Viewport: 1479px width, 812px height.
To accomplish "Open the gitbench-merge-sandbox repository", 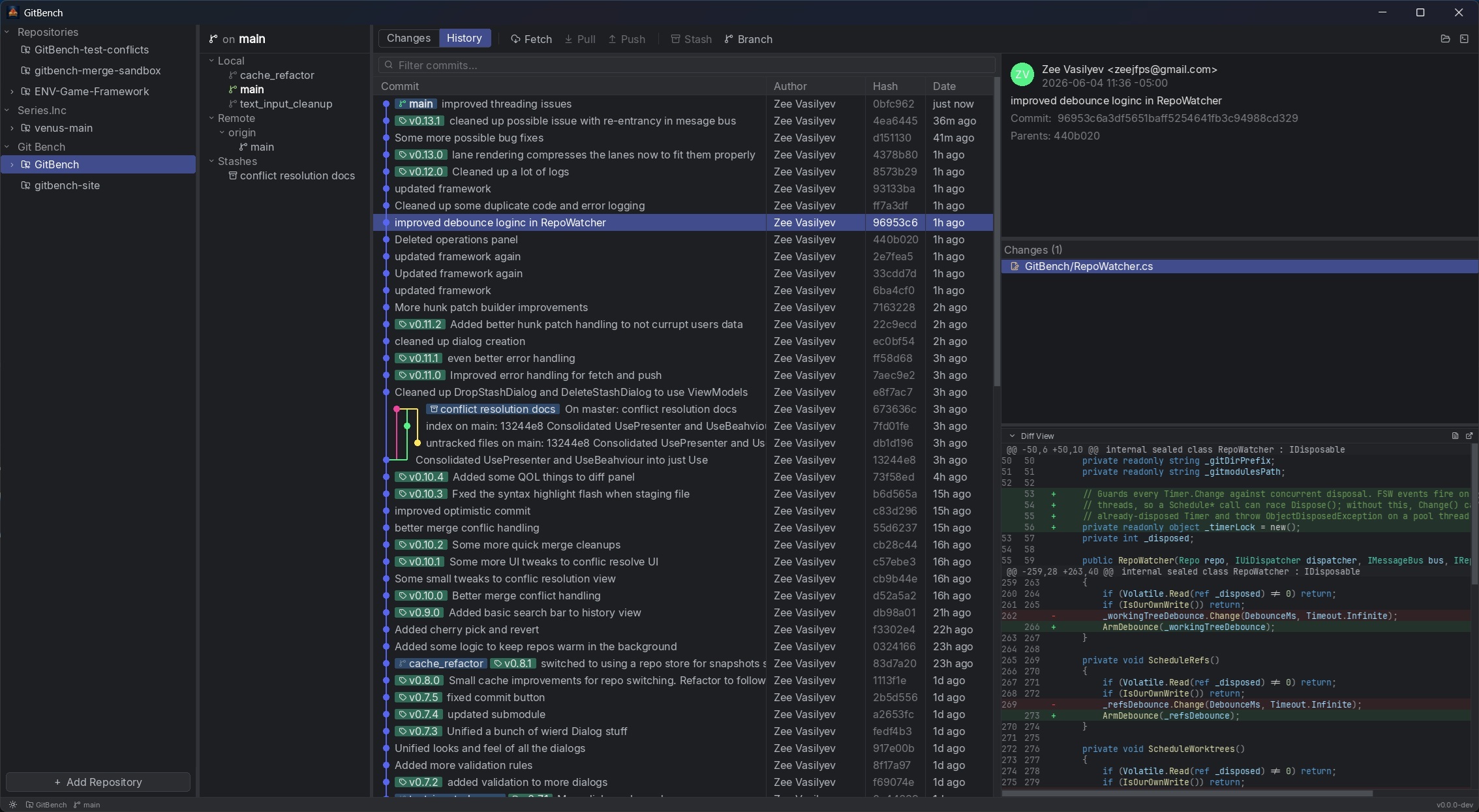I will (x=98, y=70).
